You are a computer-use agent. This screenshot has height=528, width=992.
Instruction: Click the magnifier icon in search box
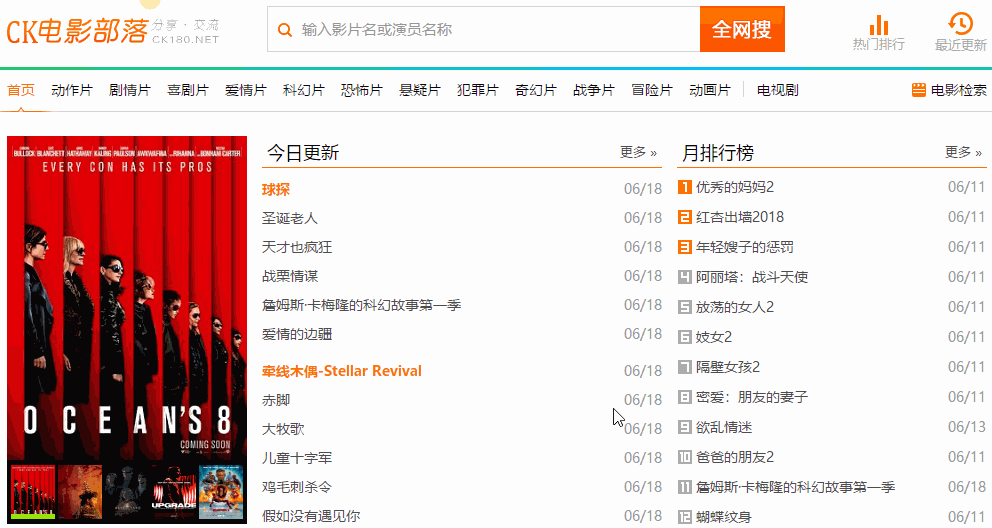click(x=285, y=30)
